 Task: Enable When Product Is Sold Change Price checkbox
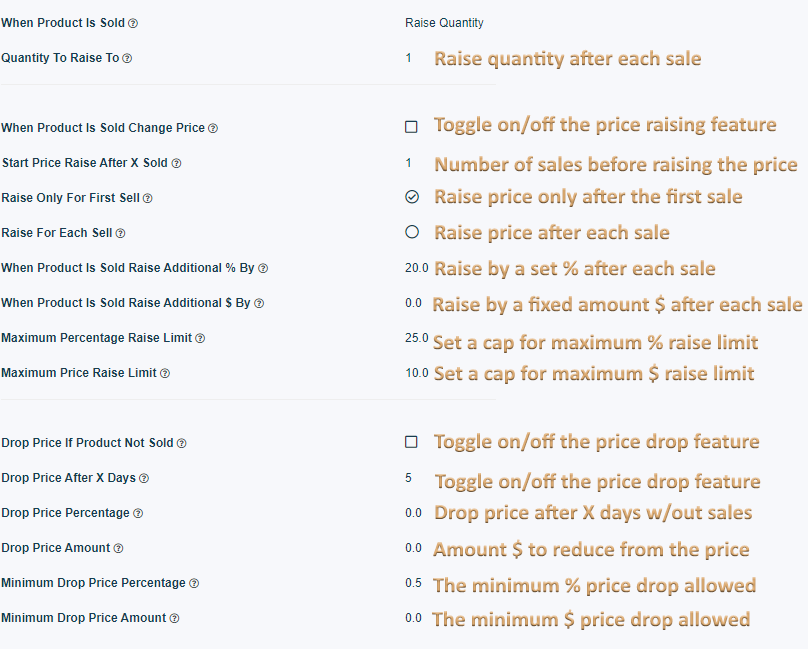coord(411,127)
